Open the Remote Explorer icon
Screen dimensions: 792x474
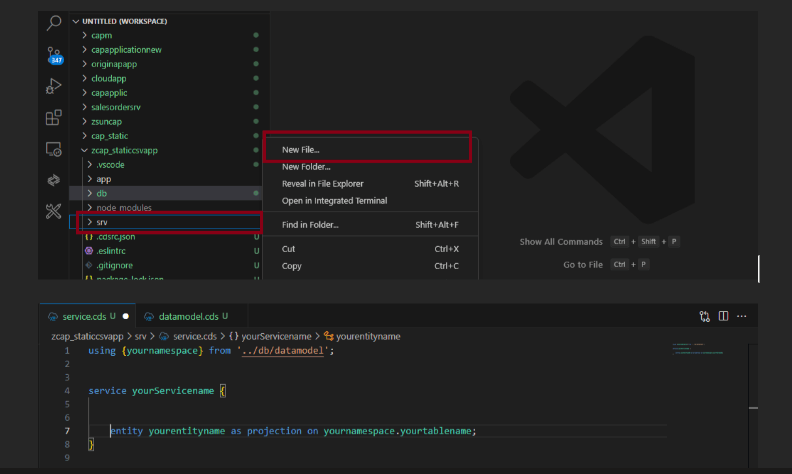coord(54,149)
